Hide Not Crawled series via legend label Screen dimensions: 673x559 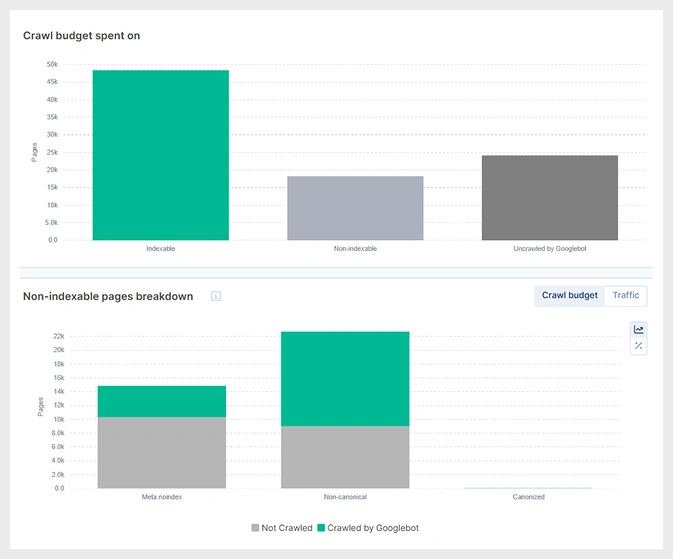[x=287, y=527]
